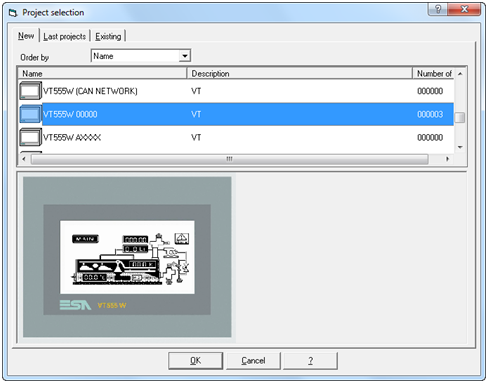
Task: Click the VT555W AXXXX panel icon
Action: (30, 137)
